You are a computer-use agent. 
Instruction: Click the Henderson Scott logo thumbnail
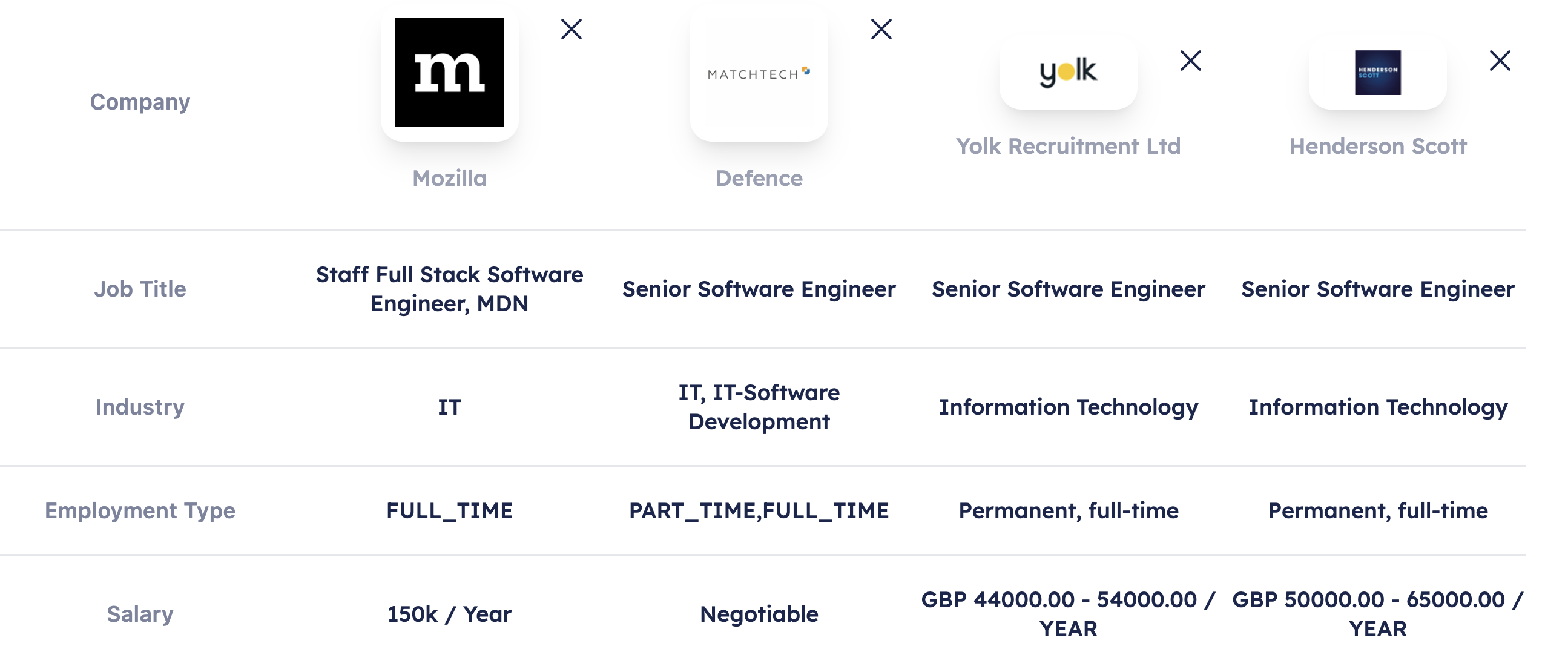click(x=1377, y=73)
